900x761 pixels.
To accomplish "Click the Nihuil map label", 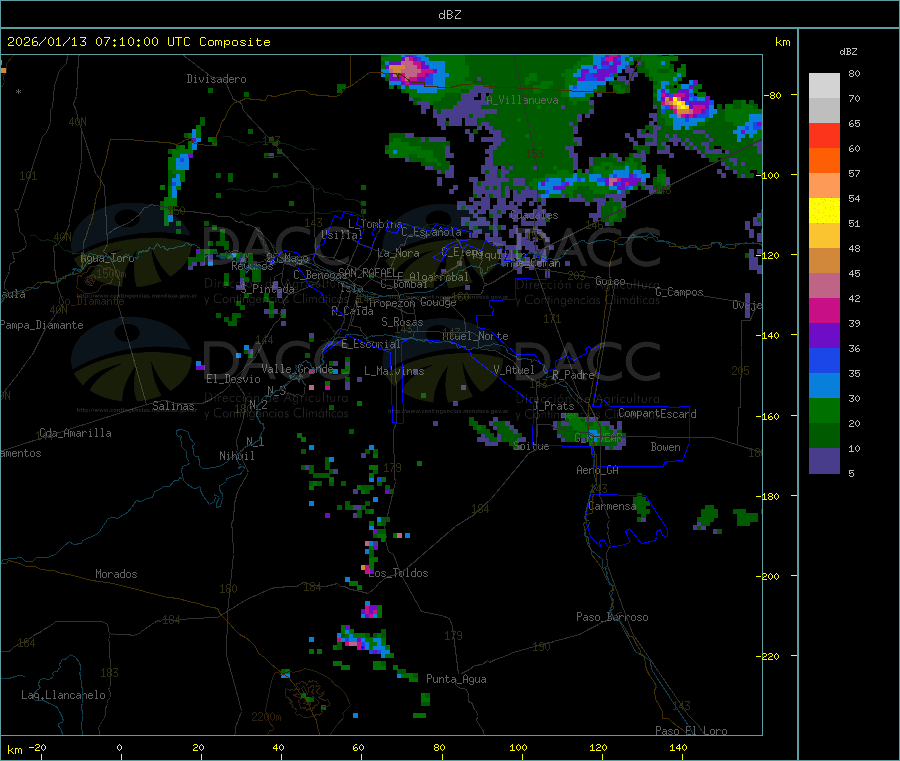I will point(236,456).
